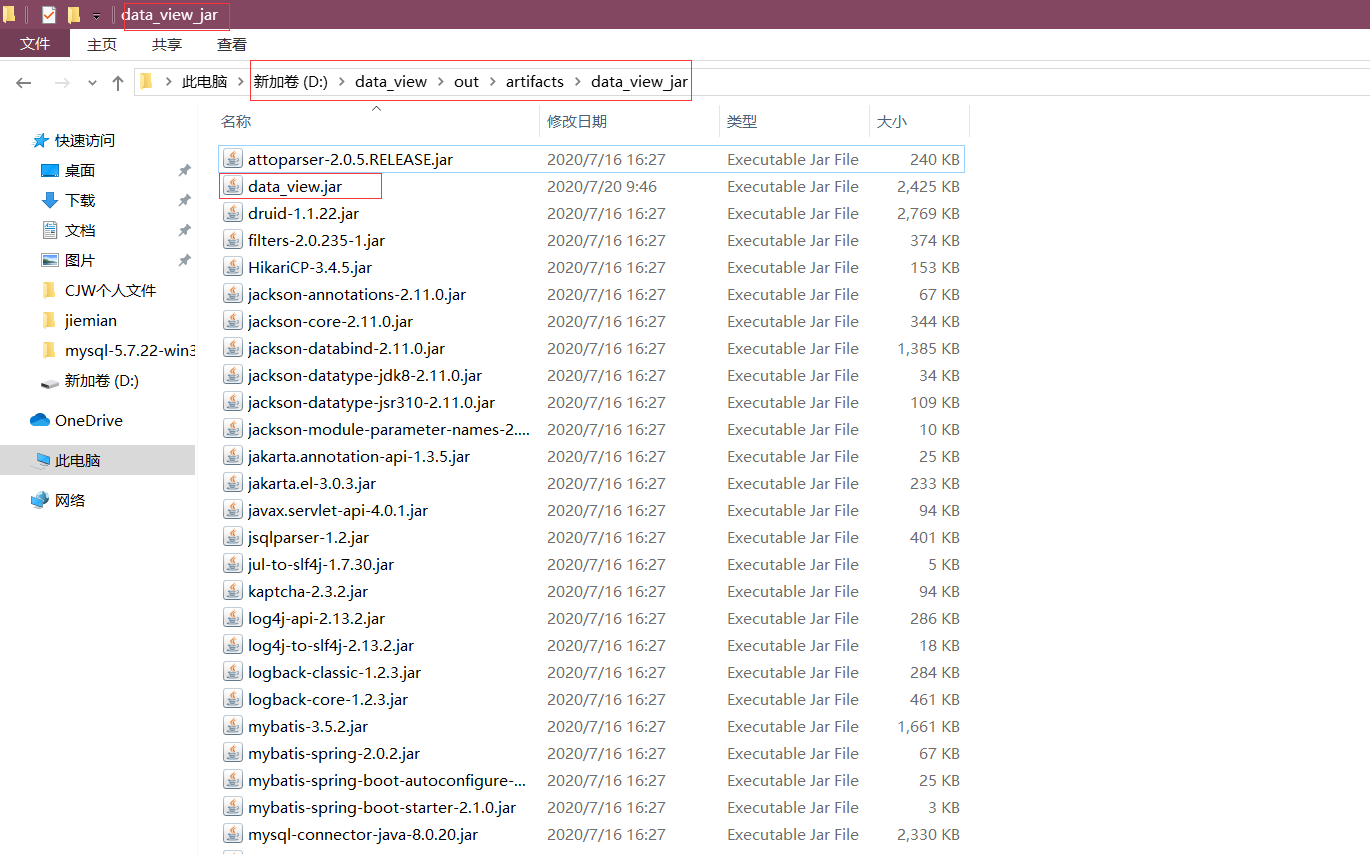This screenshot has height=854, width=1370.
Task: Select OneDrive in navigation pane
Action: click(x=88, y=421)
